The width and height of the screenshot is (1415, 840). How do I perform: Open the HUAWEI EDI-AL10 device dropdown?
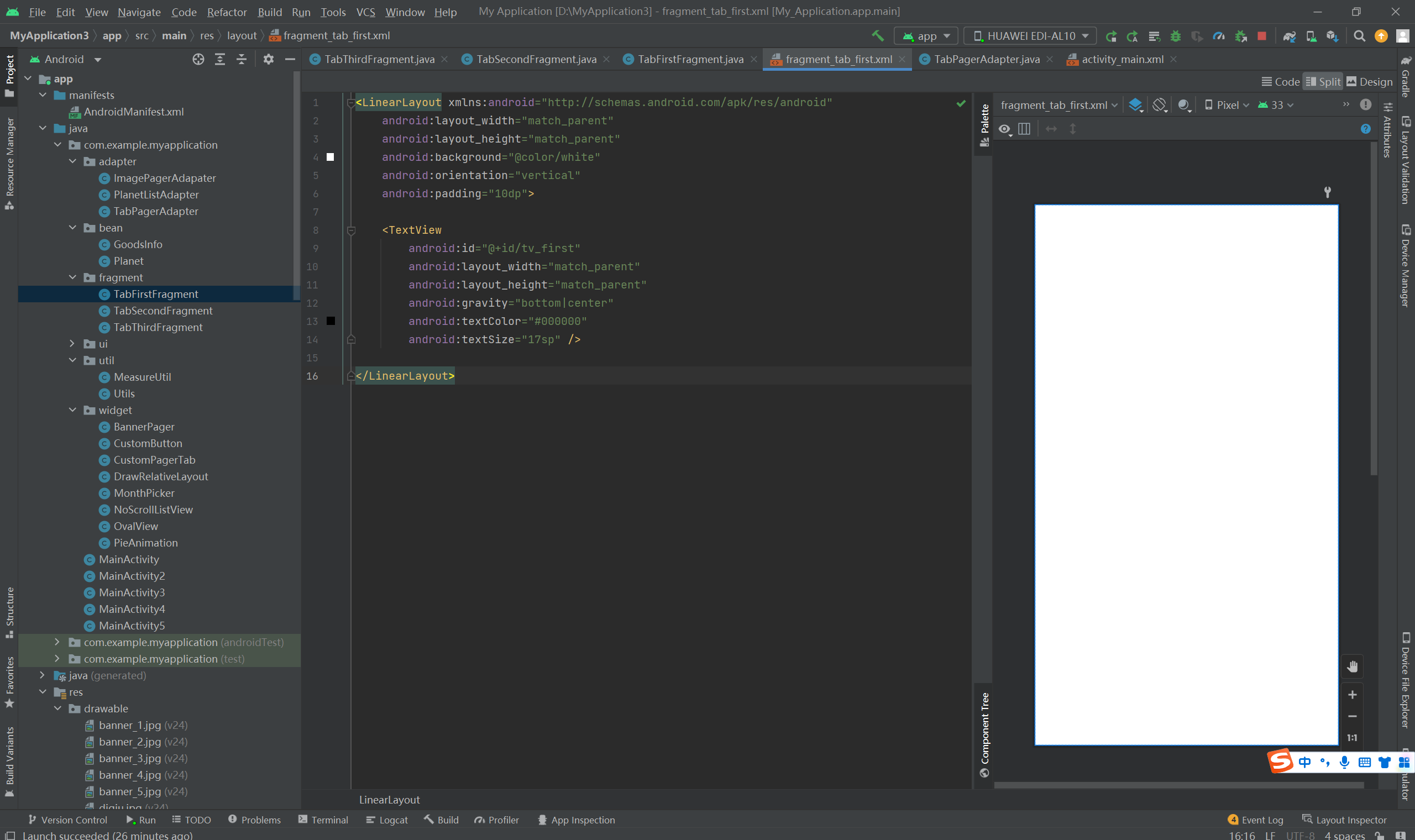click(x=1030, y=36)
